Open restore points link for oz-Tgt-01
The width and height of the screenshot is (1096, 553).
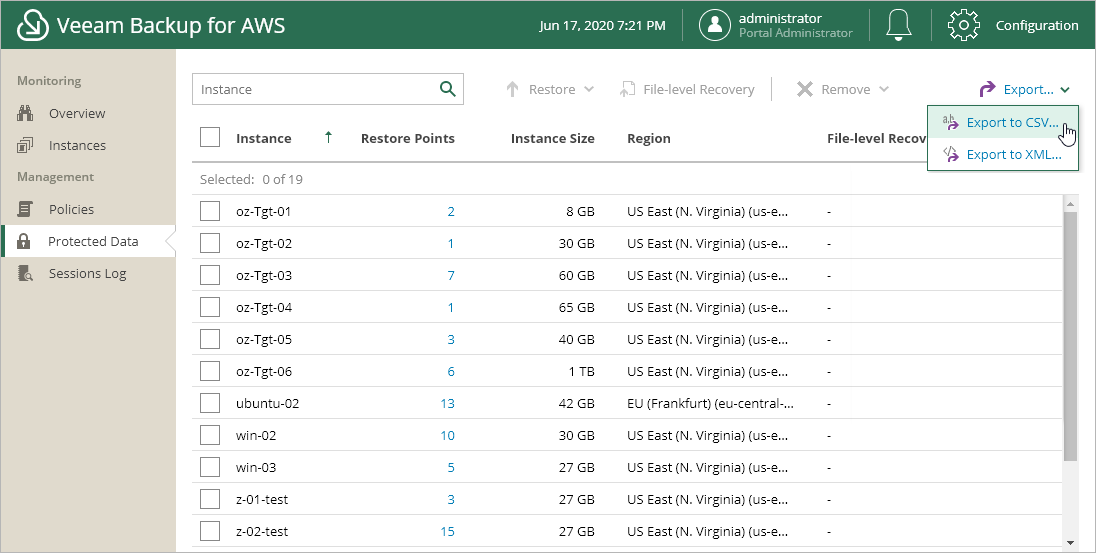(x=451, y=211)
